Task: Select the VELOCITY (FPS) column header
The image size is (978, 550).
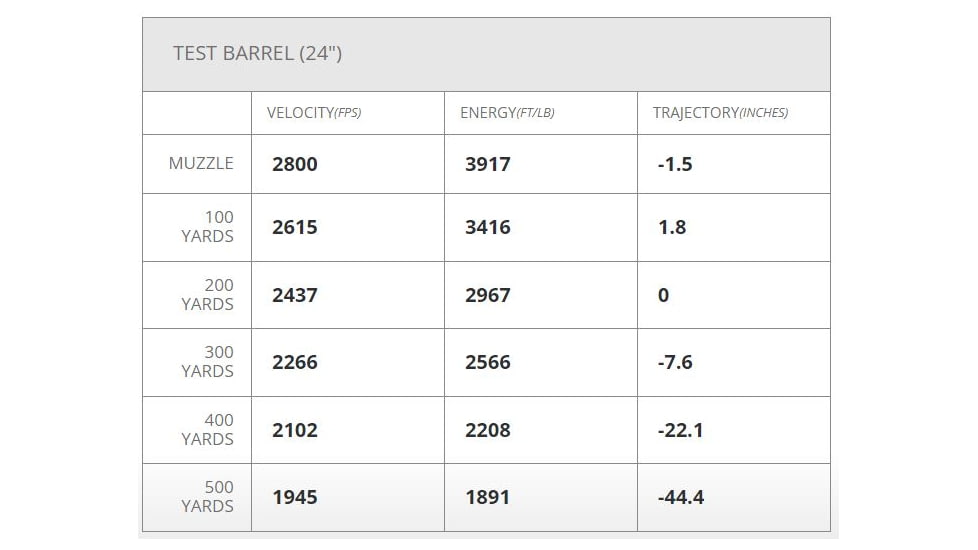Action: click(314, 113)
